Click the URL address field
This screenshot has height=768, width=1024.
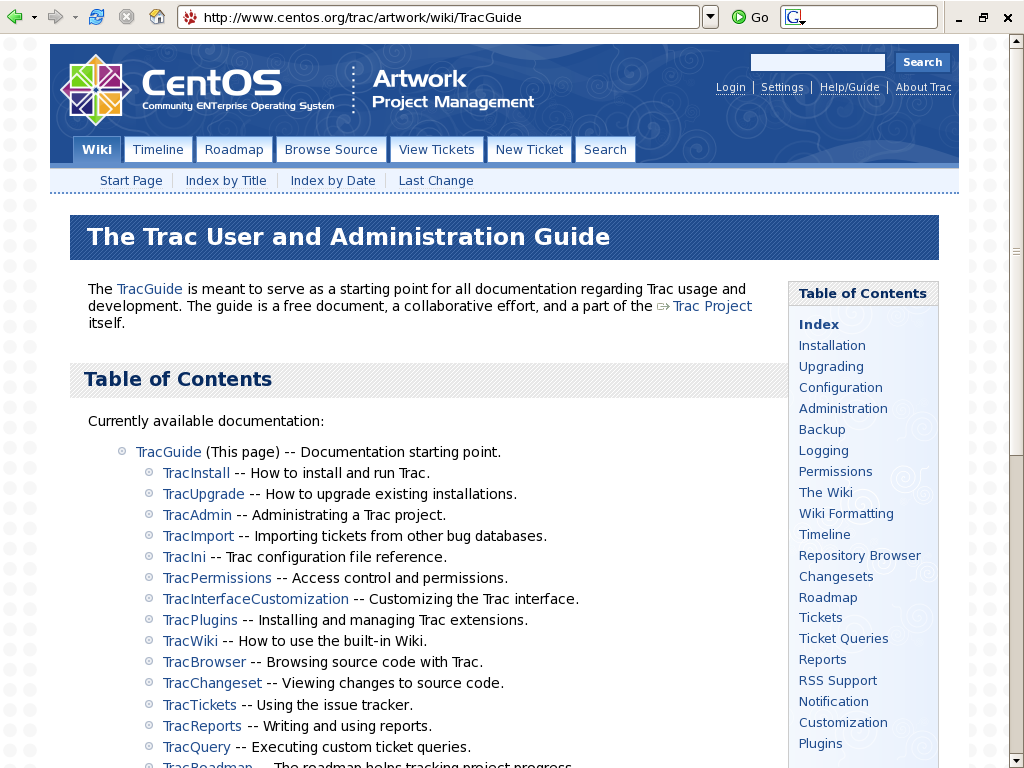(438, 17)
